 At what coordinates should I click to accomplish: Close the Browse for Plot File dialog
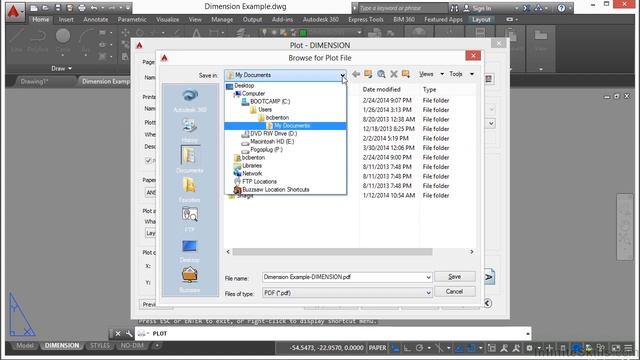coord(473,56)
